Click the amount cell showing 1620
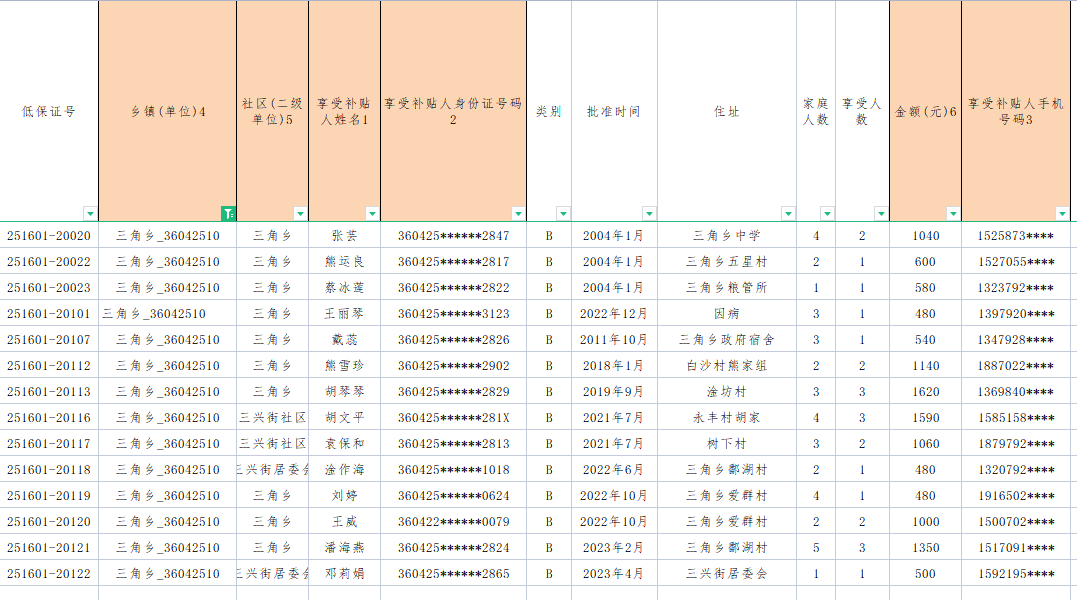Screen dimensions: 1077x600 [x=925, y=392]
